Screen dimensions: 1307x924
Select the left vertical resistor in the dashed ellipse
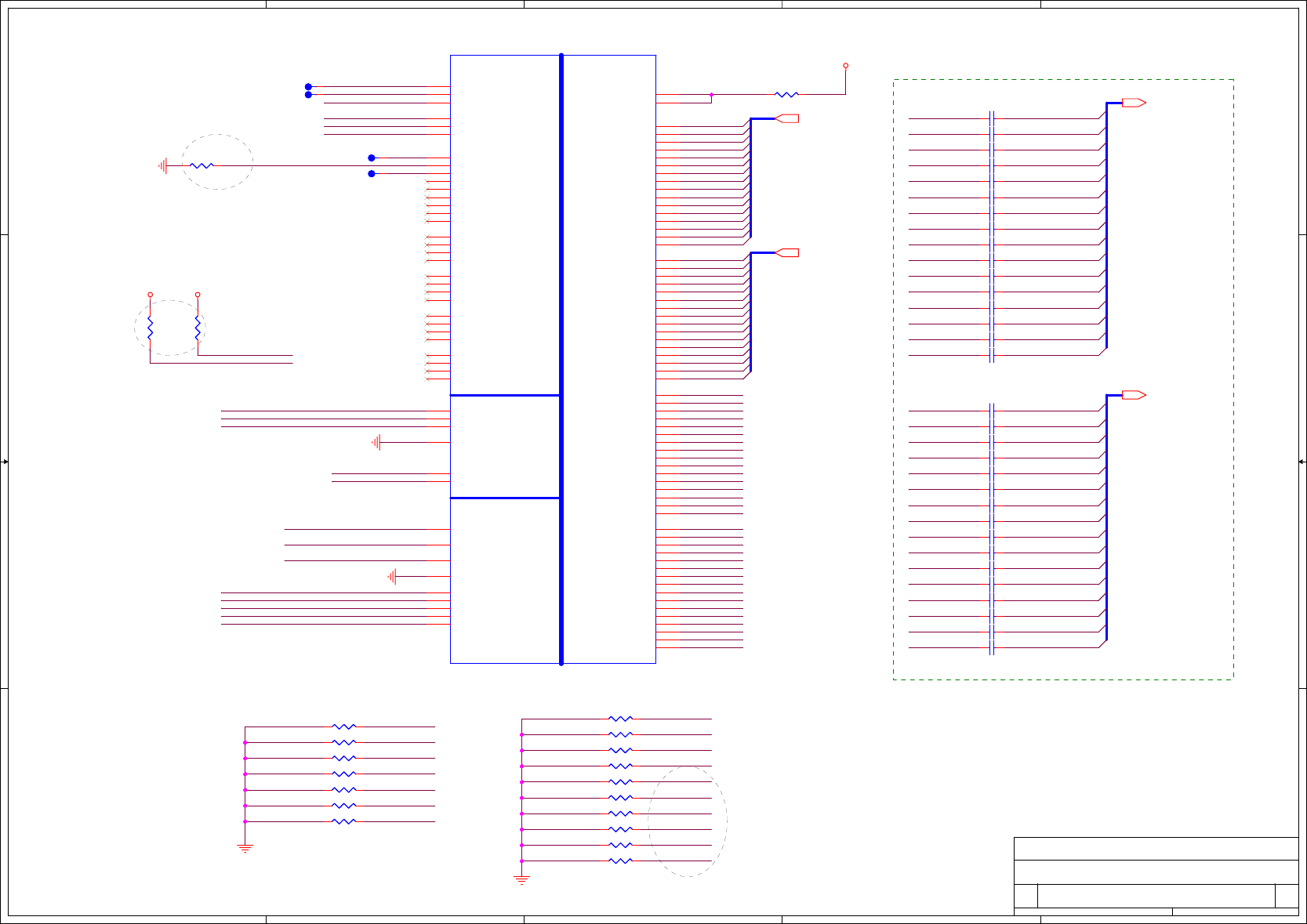(x=150, y=328)
